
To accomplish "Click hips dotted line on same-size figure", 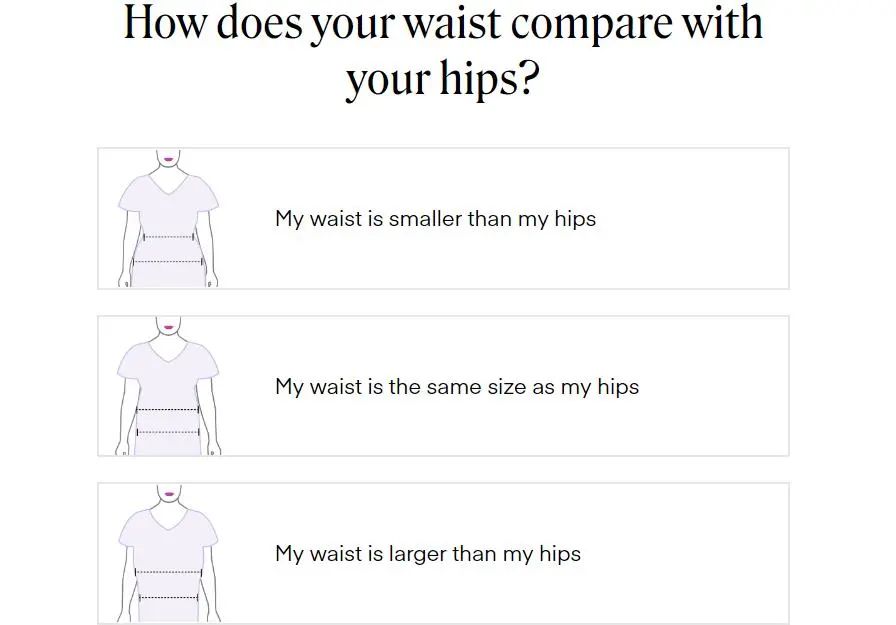I will 168,431.
